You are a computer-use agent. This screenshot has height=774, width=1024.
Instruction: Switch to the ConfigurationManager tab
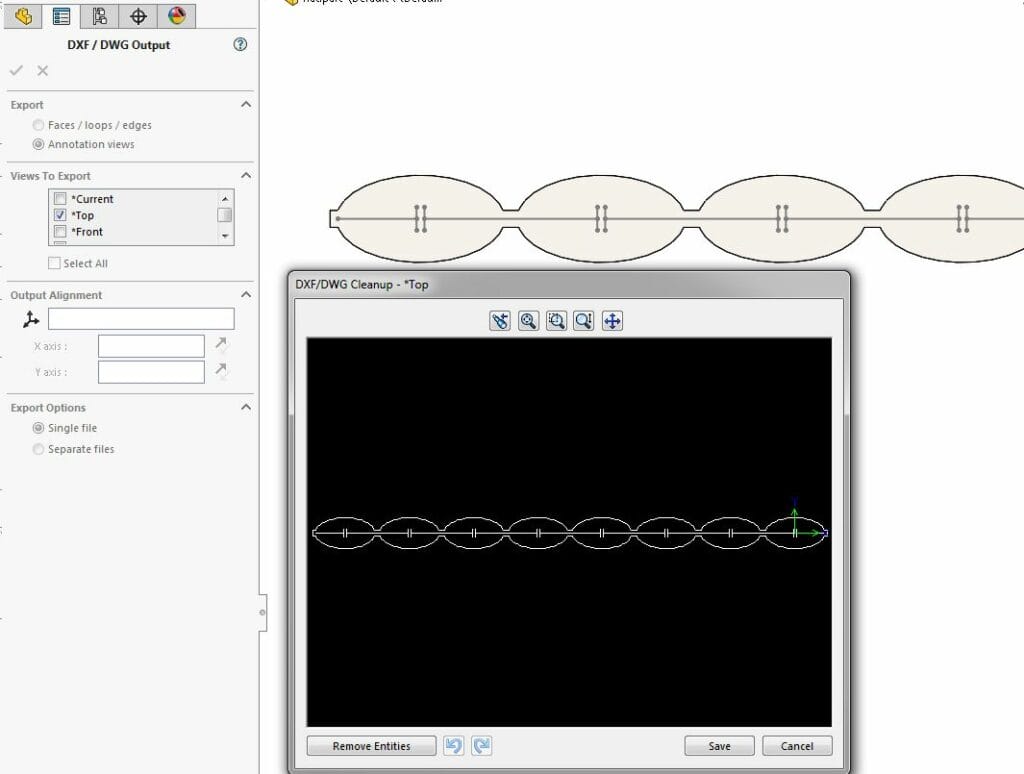click(100, 16)
